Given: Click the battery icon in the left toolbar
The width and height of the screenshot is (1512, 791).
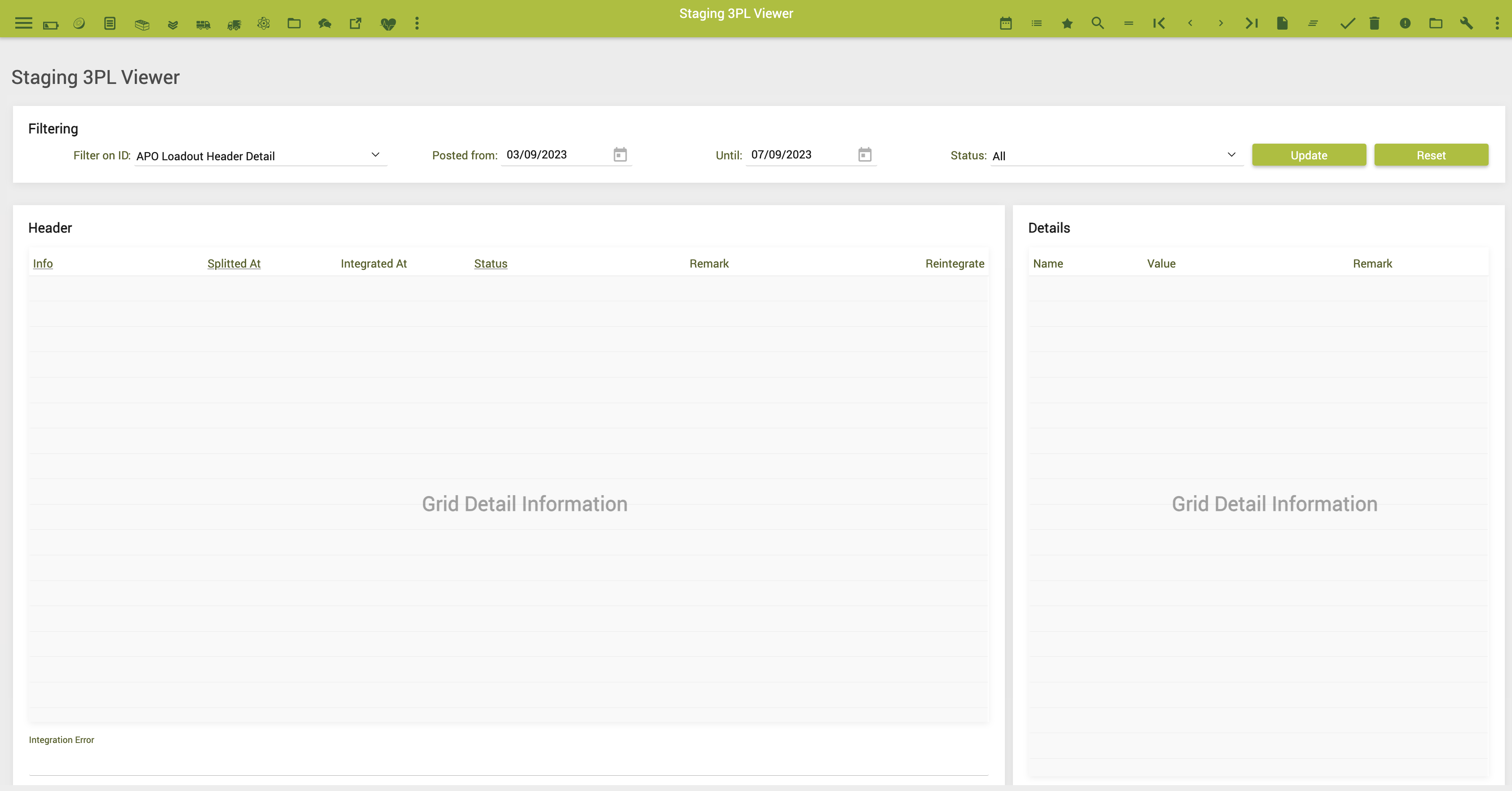Looking at the screenshot, I should 51,25.
